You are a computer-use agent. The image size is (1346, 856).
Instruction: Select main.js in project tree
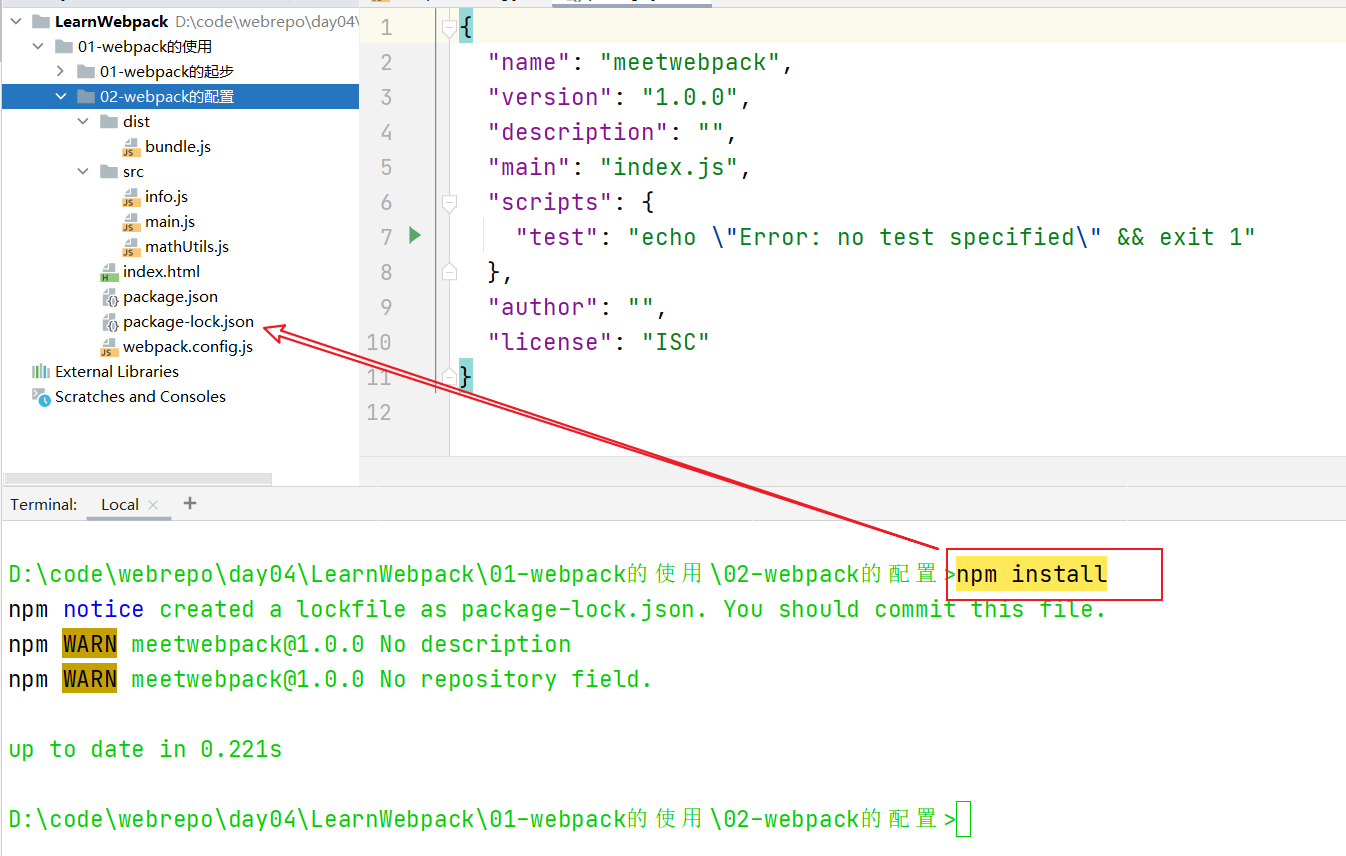(x=170, y=221)
